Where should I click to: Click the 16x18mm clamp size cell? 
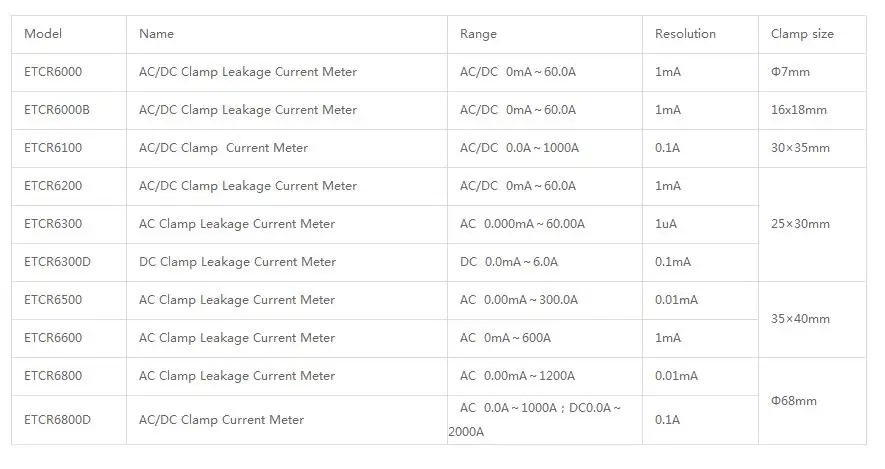812,110
